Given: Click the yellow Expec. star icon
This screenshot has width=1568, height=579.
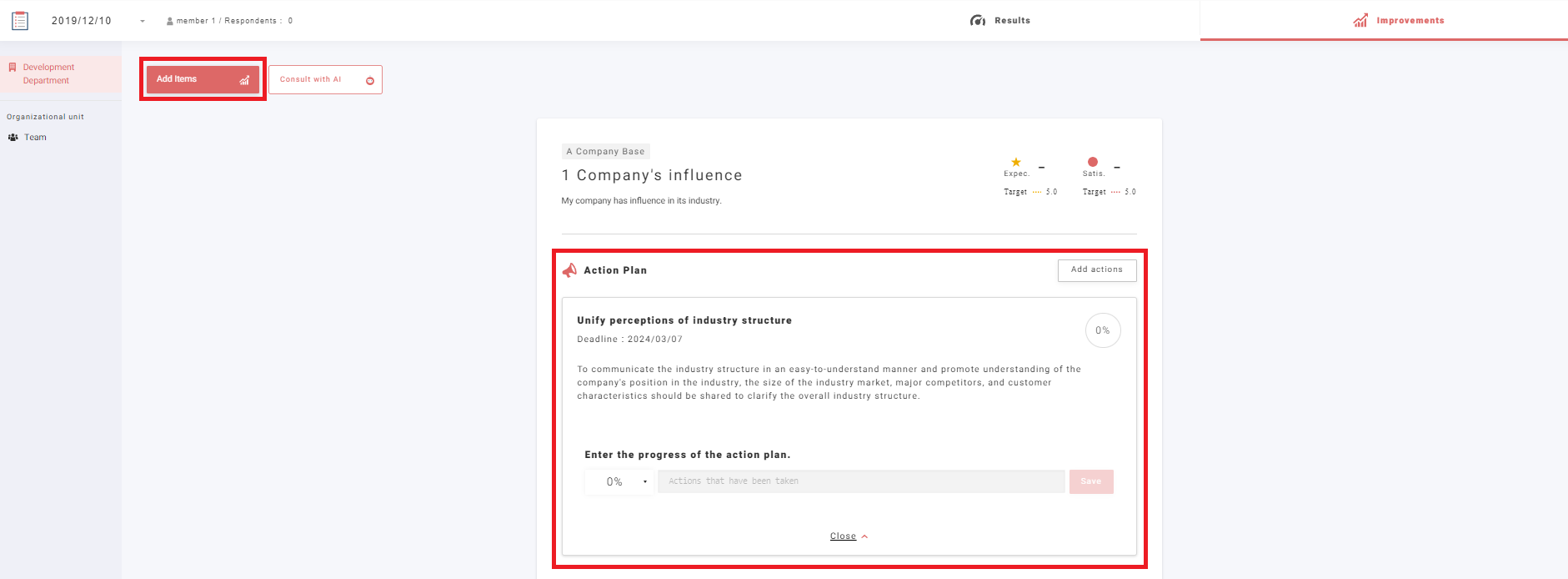Looking at the screenshot, I should [x=1016, y=162].
